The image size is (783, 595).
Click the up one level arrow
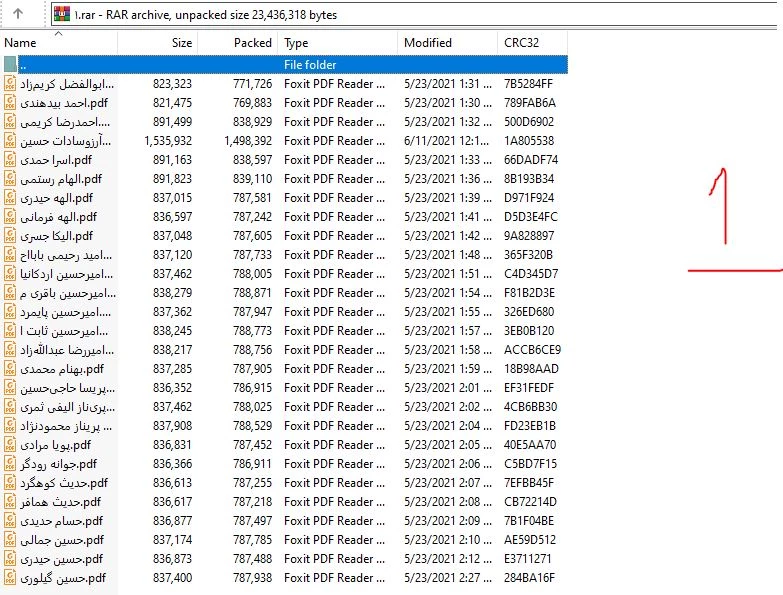click(19, 15)
